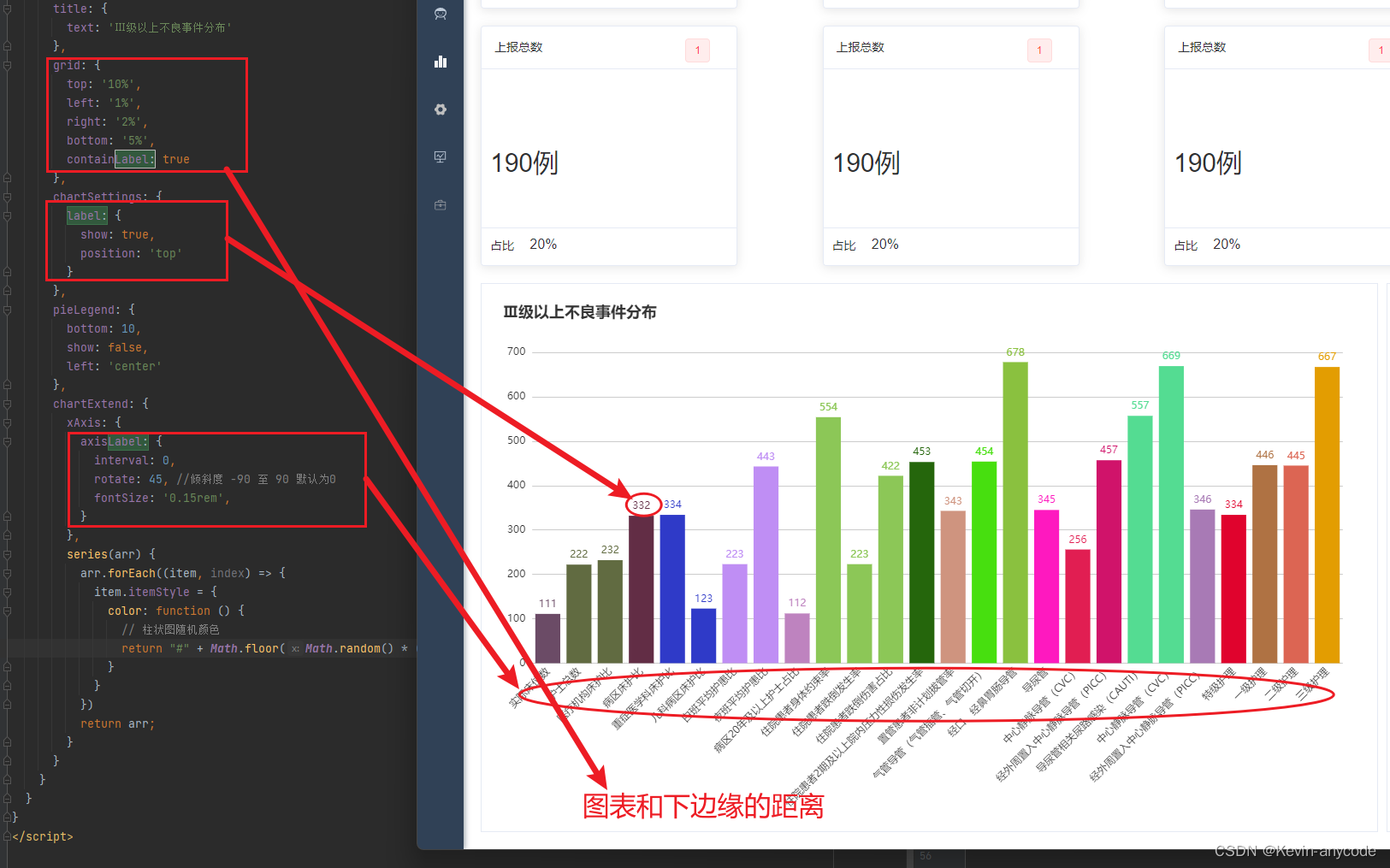Click the 700 y-axis label
This screenshot has height=868, width=1390.
pyautogui.click(x=517, y=351)
